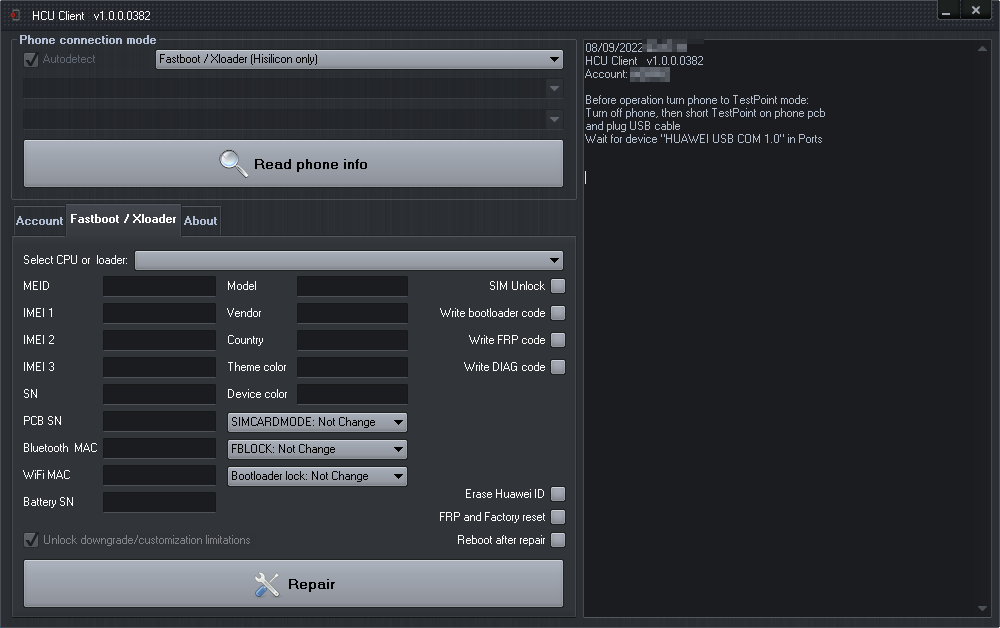Click the log date '08/09/2022'
The height and width of the screenshot is (628, 1000).
point(614,48)
